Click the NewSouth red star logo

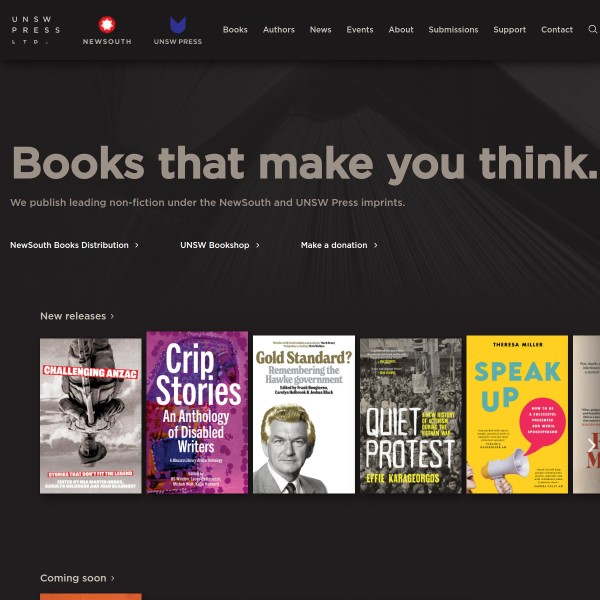click(107, 24)
